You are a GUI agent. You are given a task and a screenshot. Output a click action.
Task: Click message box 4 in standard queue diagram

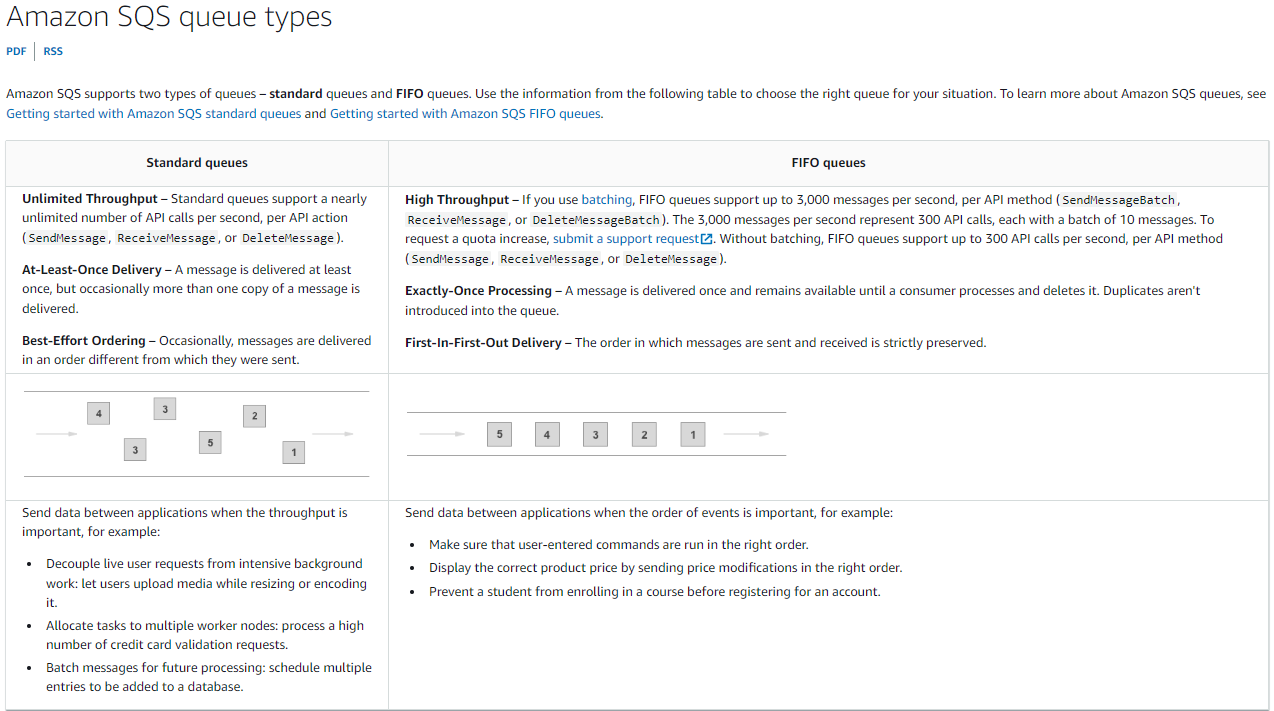coord(98,413)
